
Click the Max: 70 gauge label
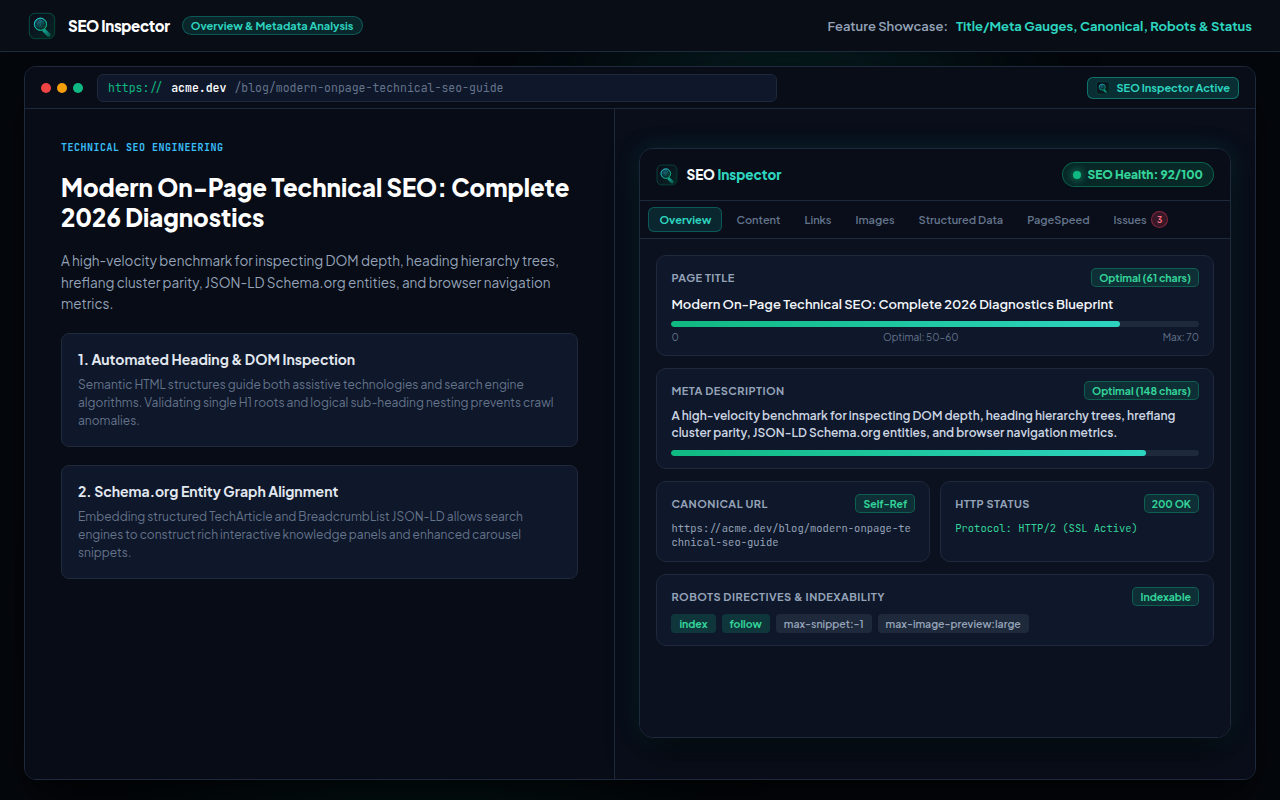(1180, 337)
